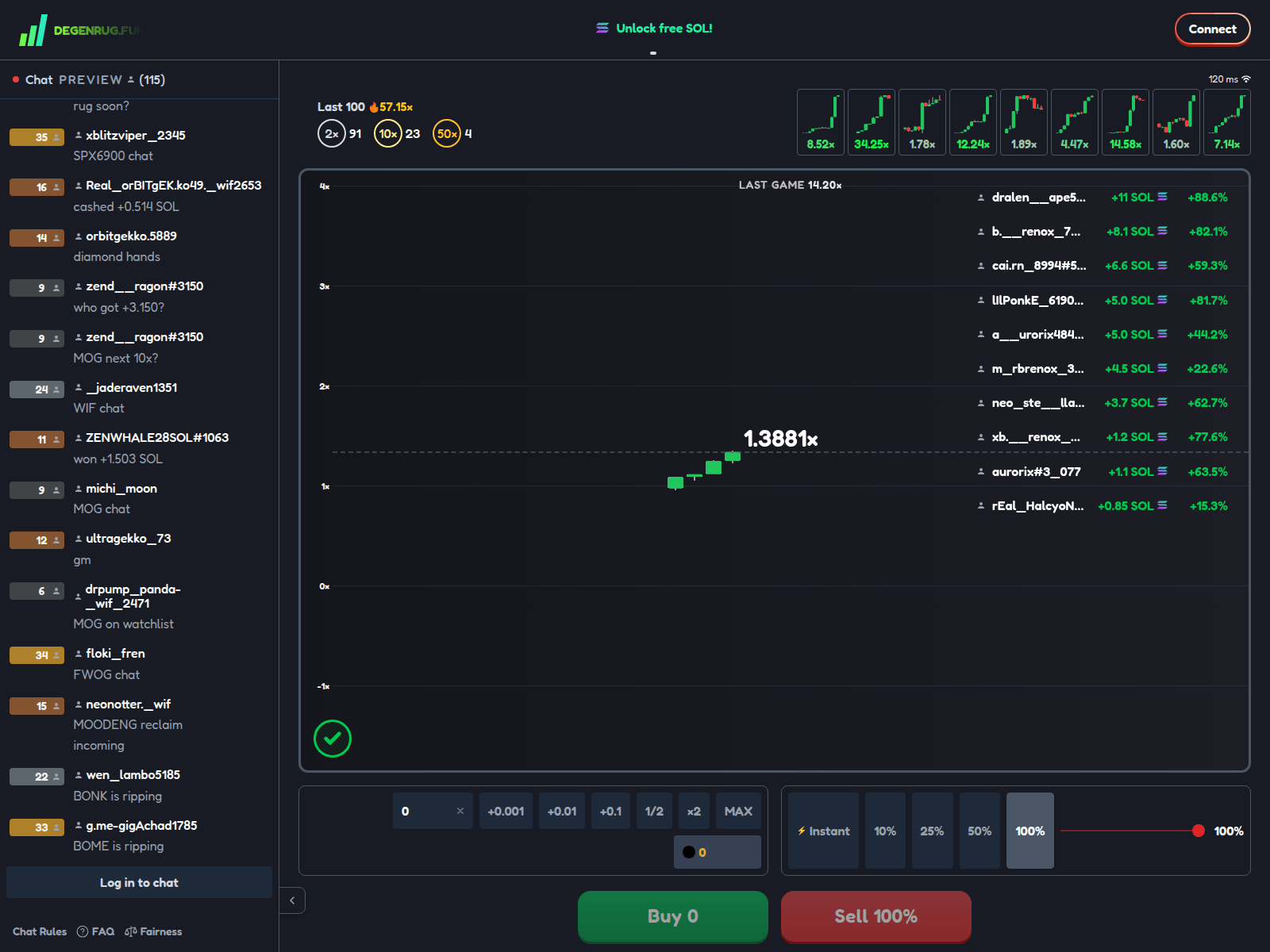Click username michi_moon in chat
Image resolution: width=1270 pixels, height=952 pixels.
[121, 489]
